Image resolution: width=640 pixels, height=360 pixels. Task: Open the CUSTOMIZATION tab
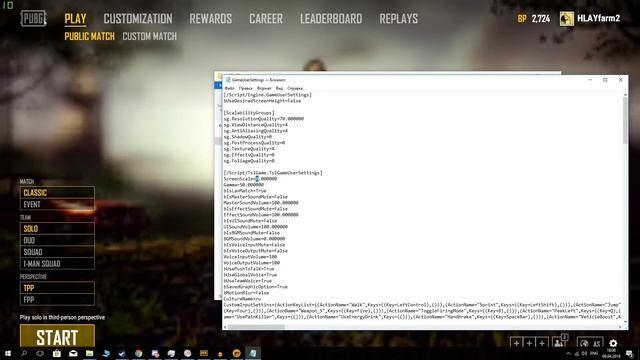[x=138, y=19]
